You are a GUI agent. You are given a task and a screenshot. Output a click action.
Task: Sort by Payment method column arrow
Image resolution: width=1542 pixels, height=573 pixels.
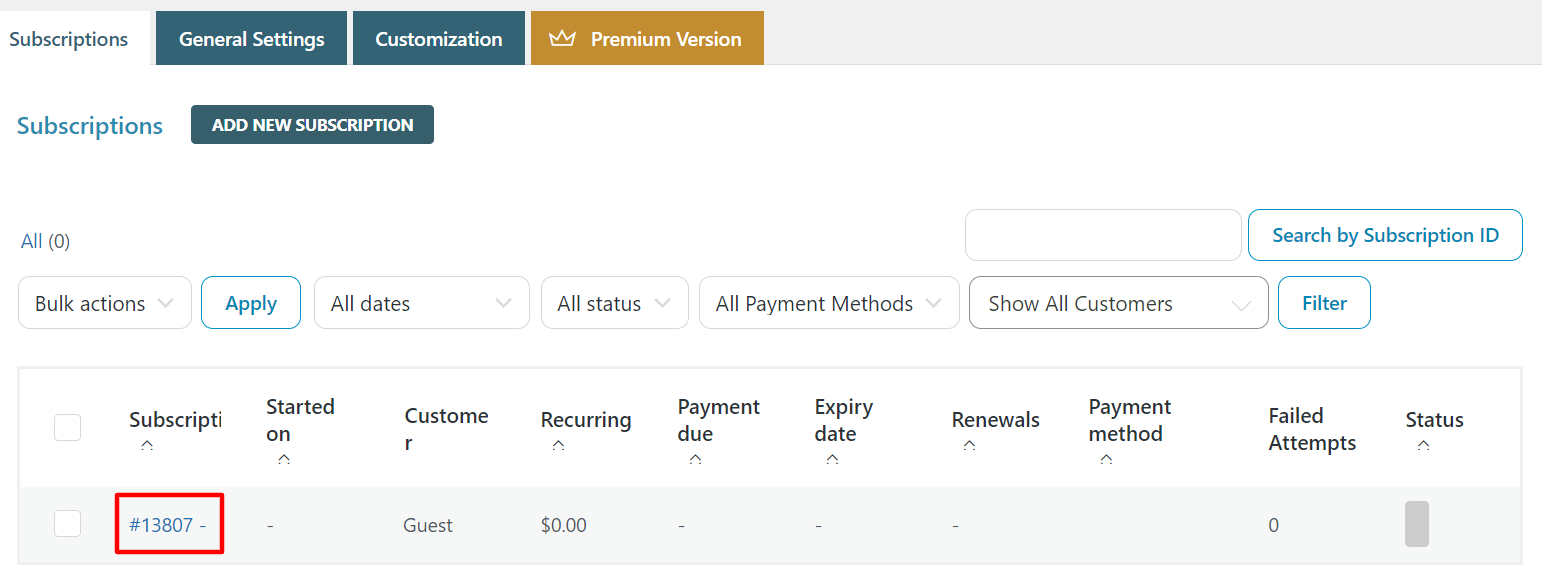pos(1106,459)
